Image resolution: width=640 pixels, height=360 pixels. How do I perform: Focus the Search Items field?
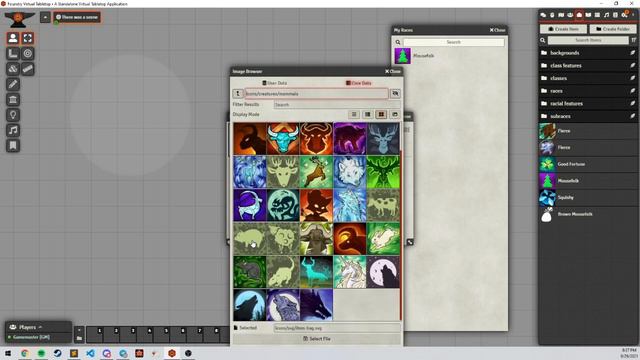click(x=588, y=40)
